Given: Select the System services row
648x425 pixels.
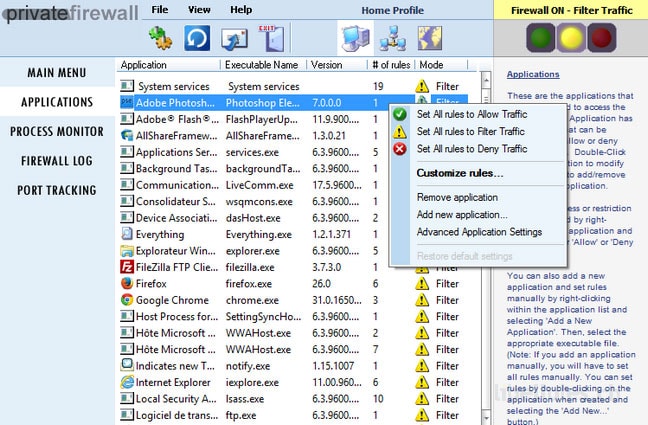Looking at the screenshot, I should pos(294,86).
